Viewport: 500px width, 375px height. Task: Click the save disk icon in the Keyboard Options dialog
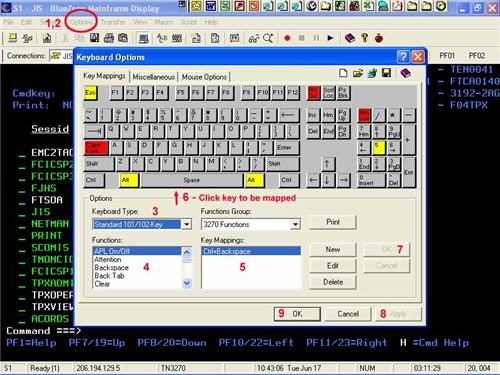(x=386, y=73)
